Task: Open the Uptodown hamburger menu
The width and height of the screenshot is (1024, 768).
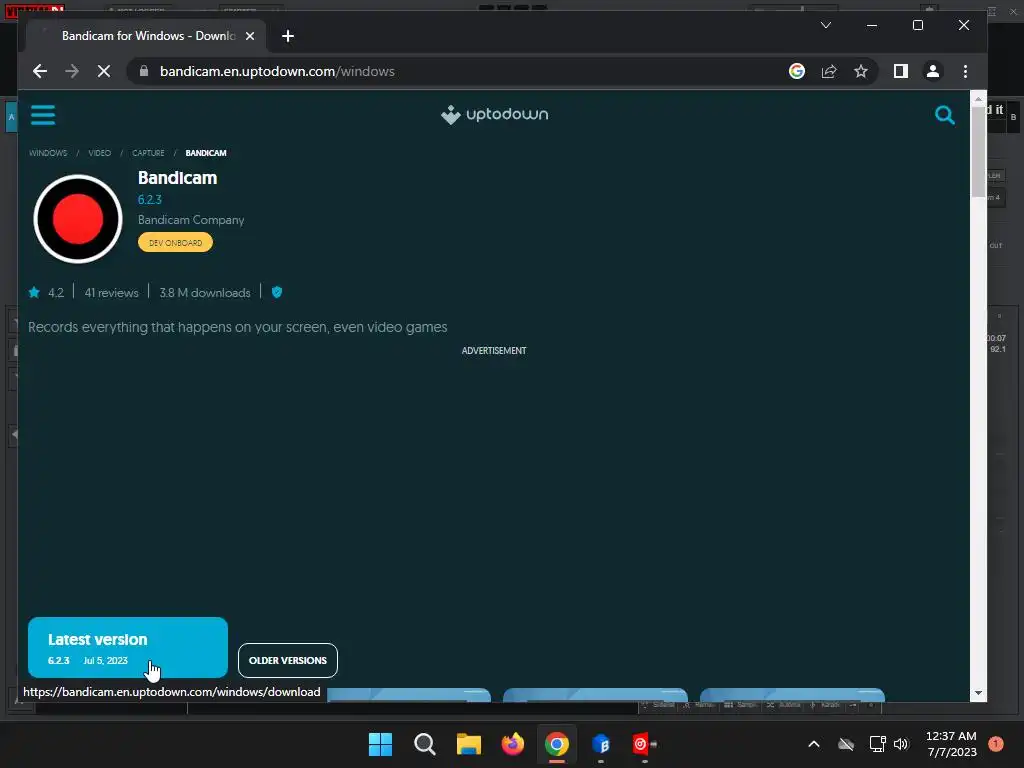Action: click(x=42, y=115)
